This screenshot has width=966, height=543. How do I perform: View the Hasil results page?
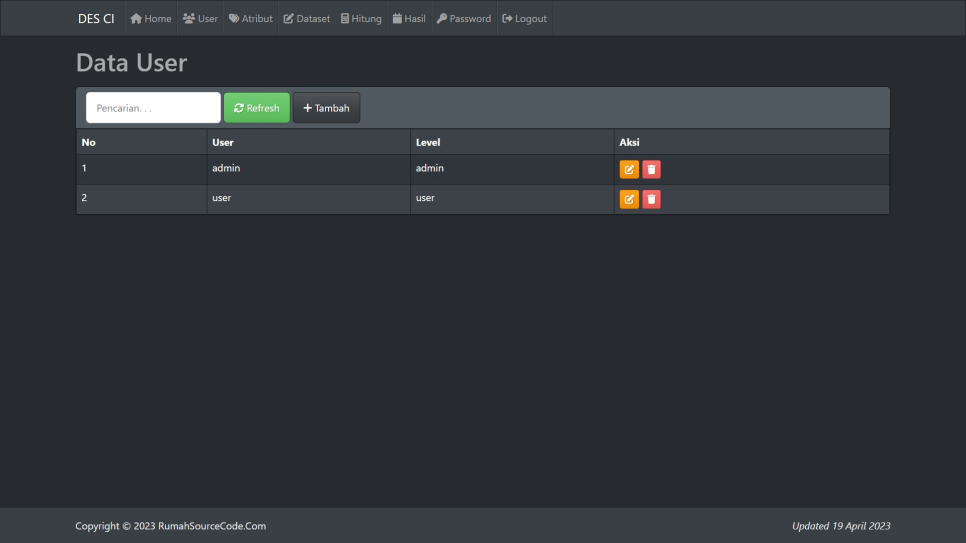(x=409, y=19)
